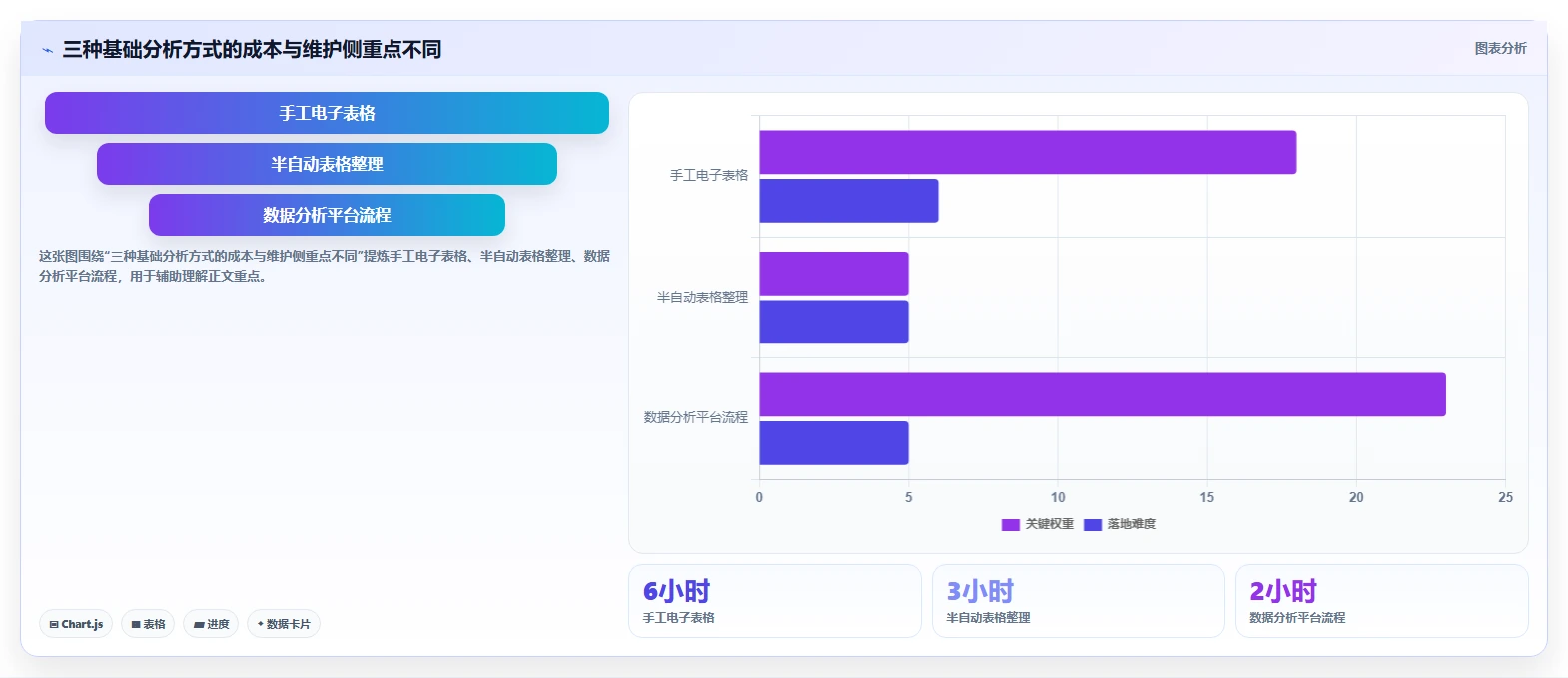The image size is (1568, 678).
Task: Click the 表格 tag chip
Action: tap(148, 624)
